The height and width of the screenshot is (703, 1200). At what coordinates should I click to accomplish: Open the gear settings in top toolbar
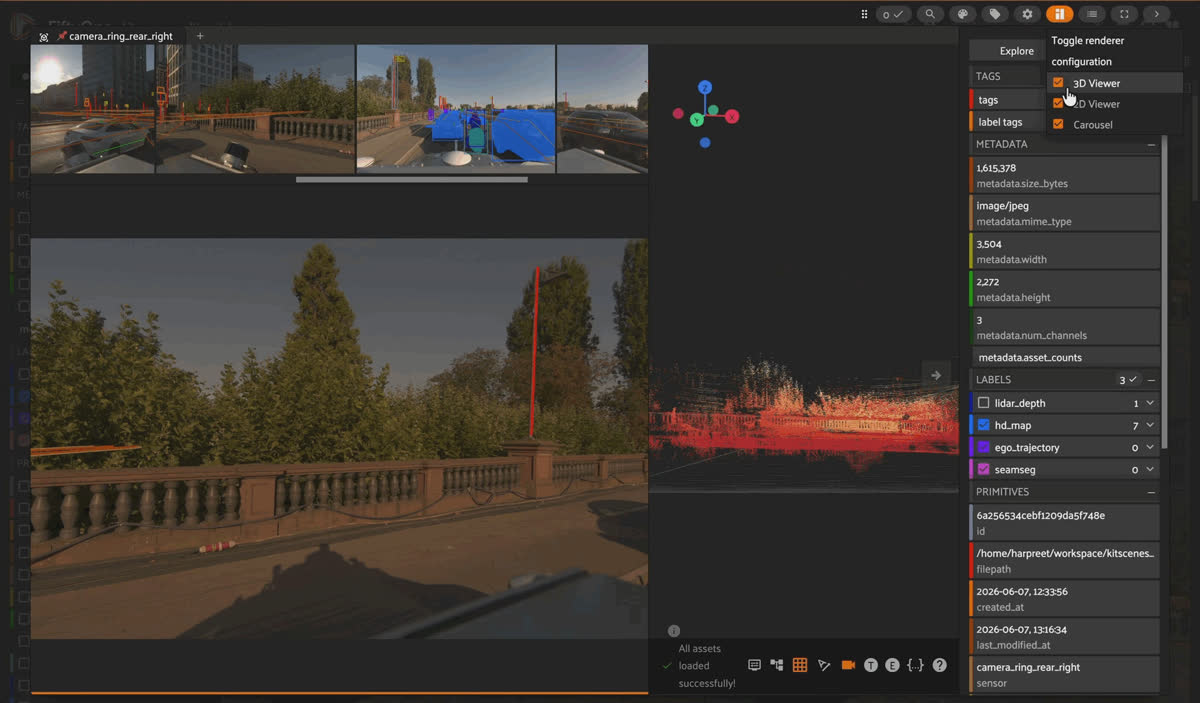click(1027, 14)
